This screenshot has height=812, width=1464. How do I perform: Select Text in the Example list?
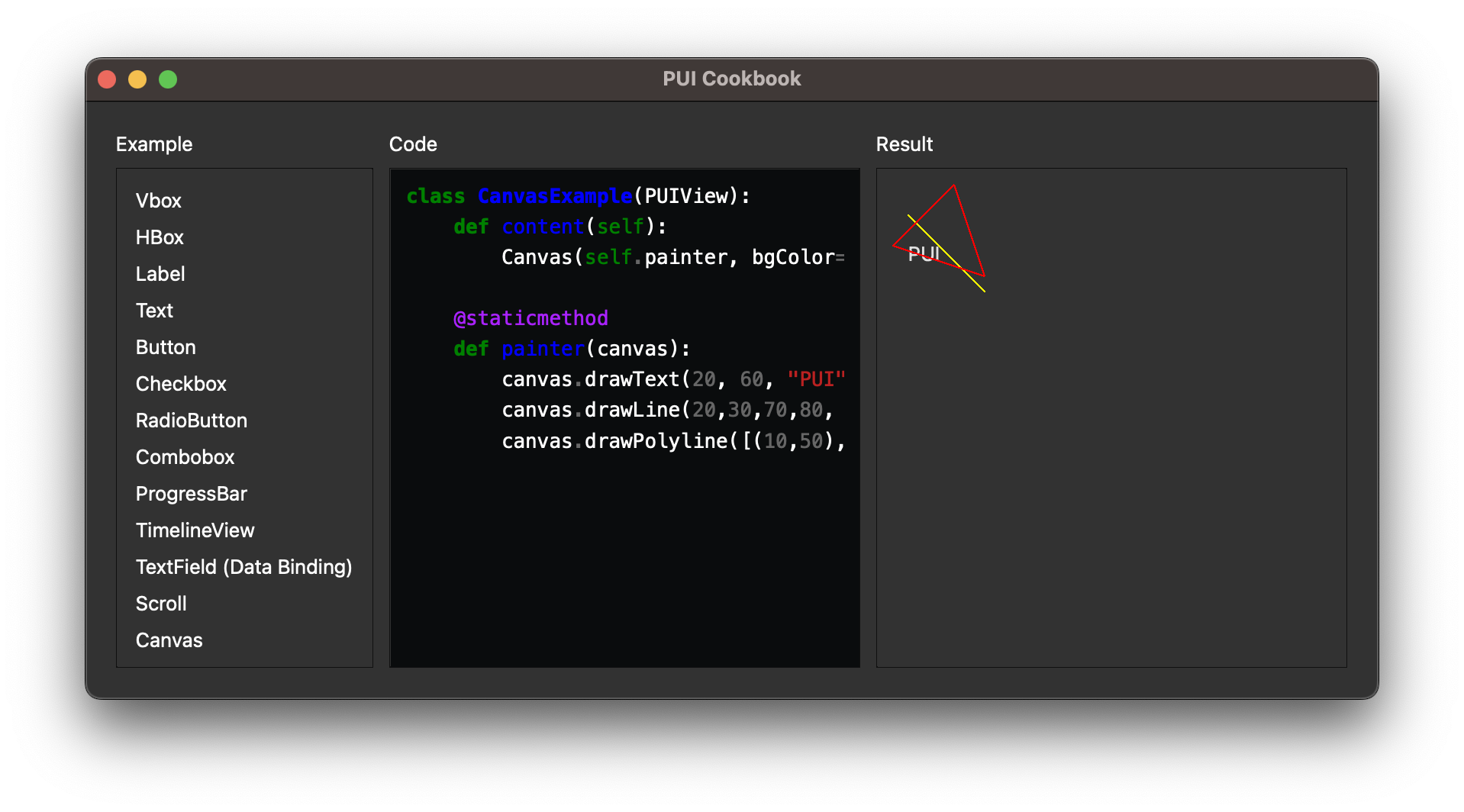coord(154,311)
